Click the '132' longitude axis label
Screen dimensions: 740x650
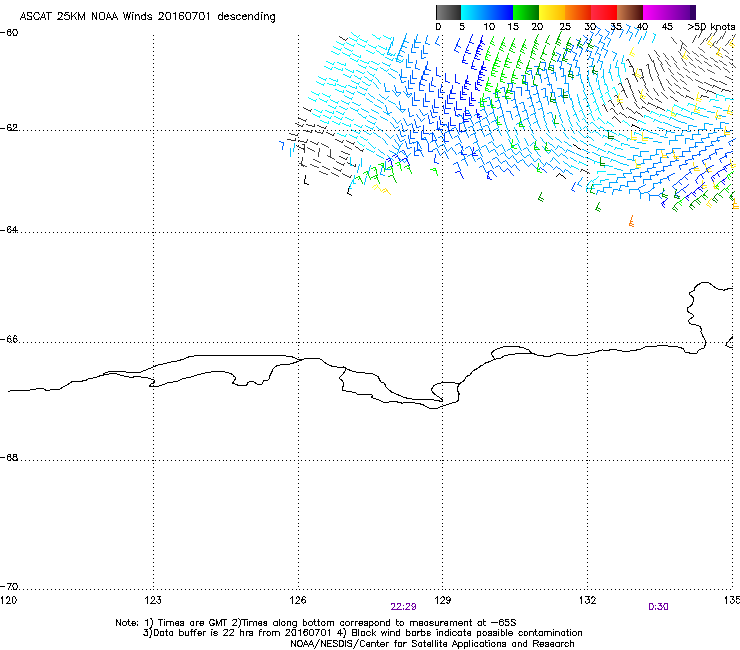[587, 600]
